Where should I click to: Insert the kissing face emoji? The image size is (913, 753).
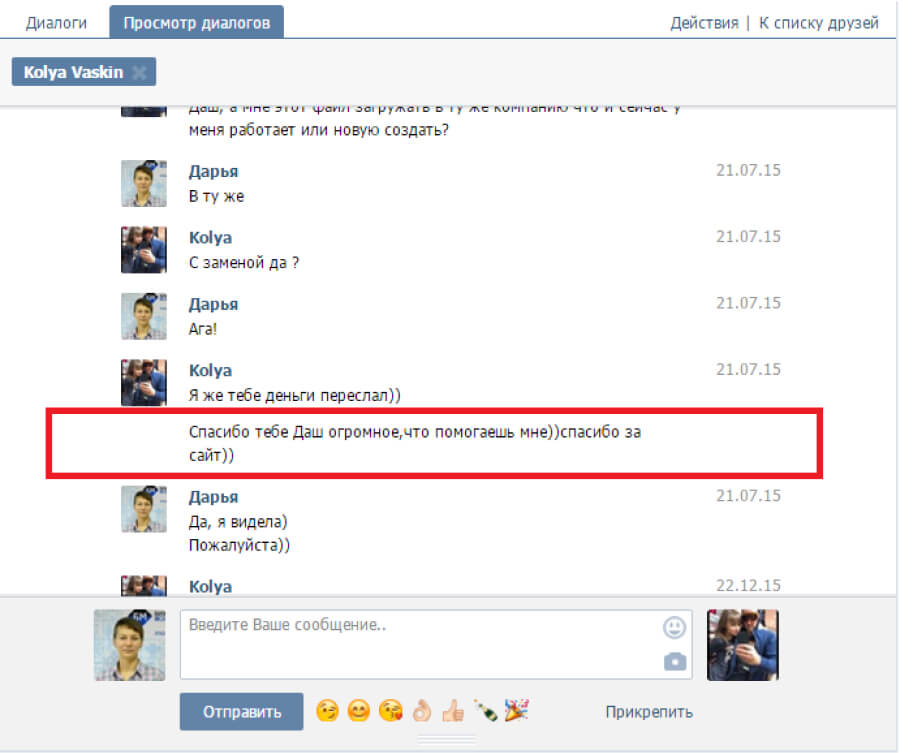point(390,711)
